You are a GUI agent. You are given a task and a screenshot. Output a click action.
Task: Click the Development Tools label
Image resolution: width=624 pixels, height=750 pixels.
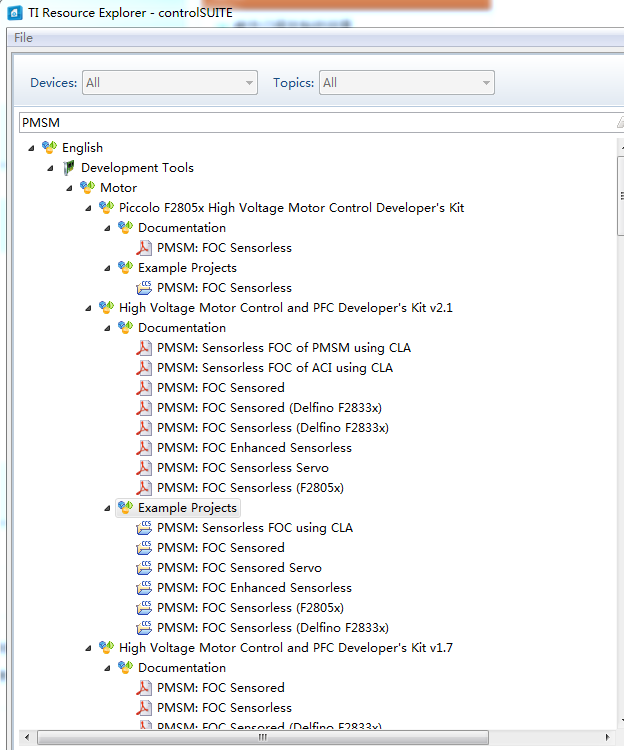tap(137, 168)
